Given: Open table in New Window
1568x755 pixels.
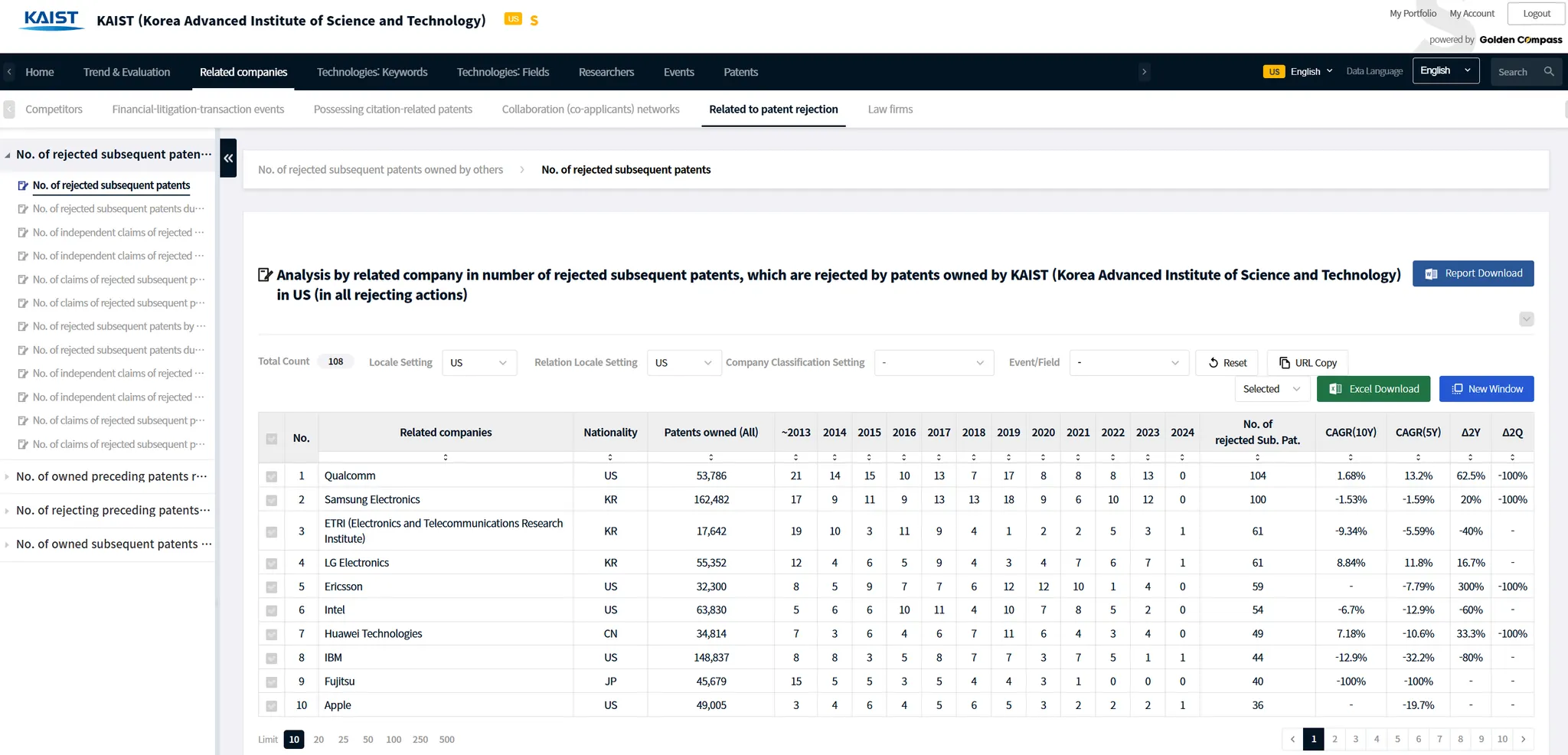Looking at the screenshot, I should (1487, 389).
